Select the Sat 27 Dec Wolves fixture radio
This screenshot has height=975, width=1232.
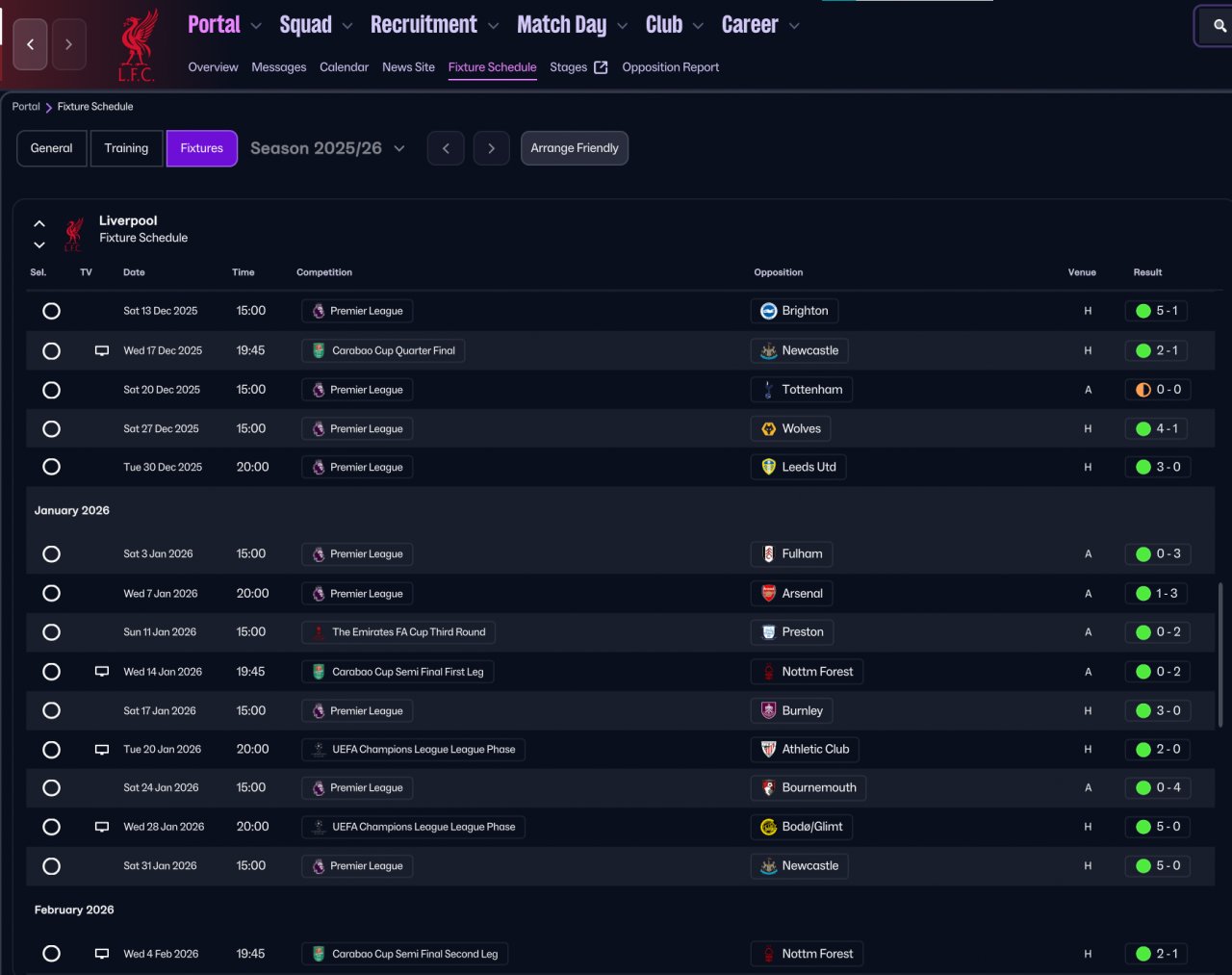point(52,429)
